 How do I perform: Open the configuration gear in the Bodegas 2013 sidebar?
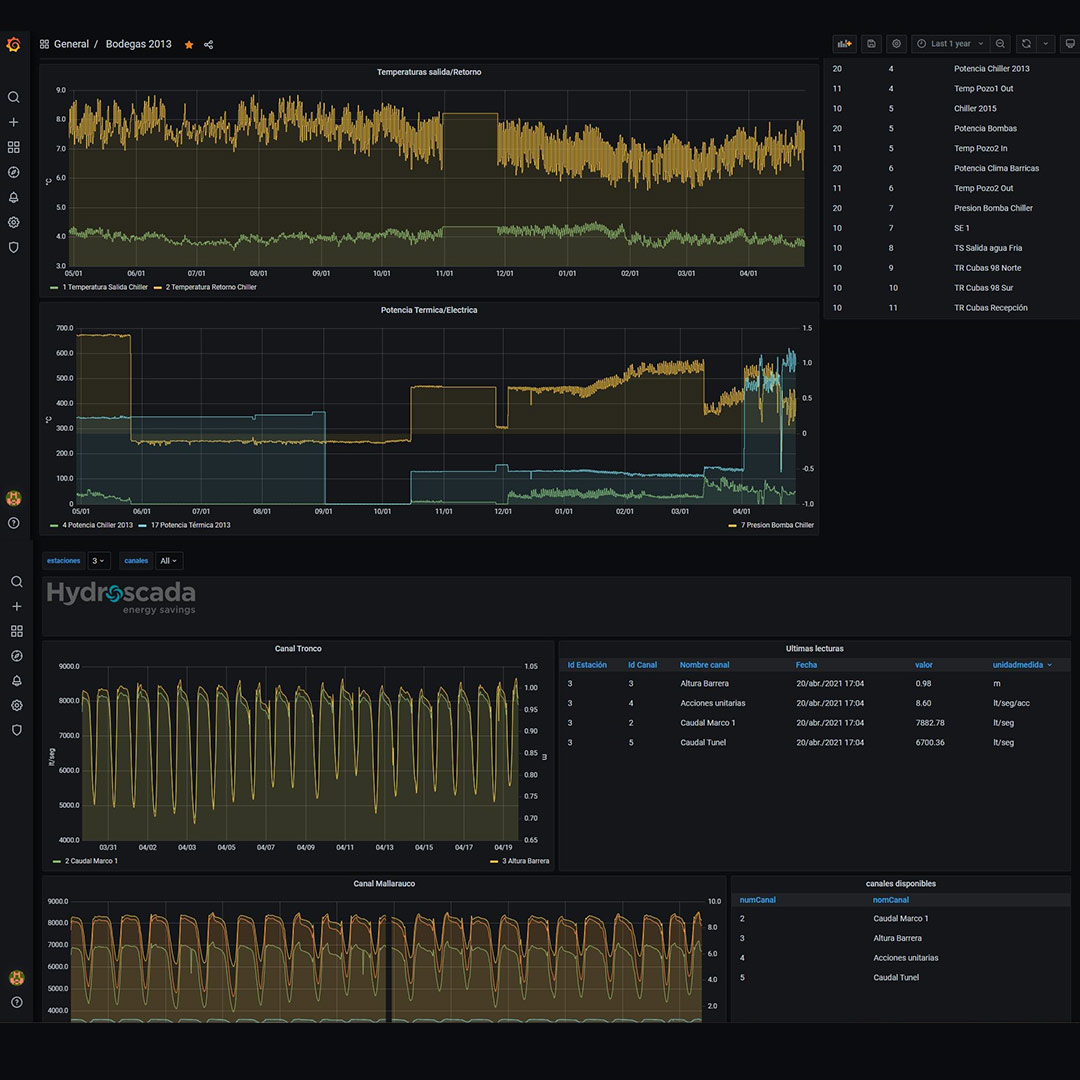click(13, 222)
